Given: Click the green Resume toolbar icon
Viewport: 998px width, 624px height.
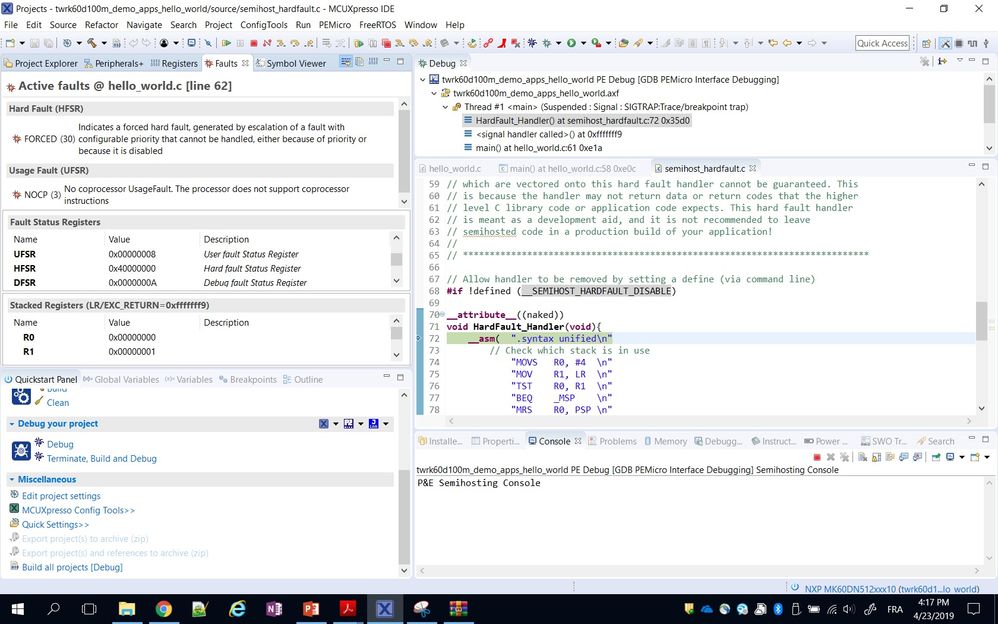Looking at the screenshot, I should [x=227, y=43].
